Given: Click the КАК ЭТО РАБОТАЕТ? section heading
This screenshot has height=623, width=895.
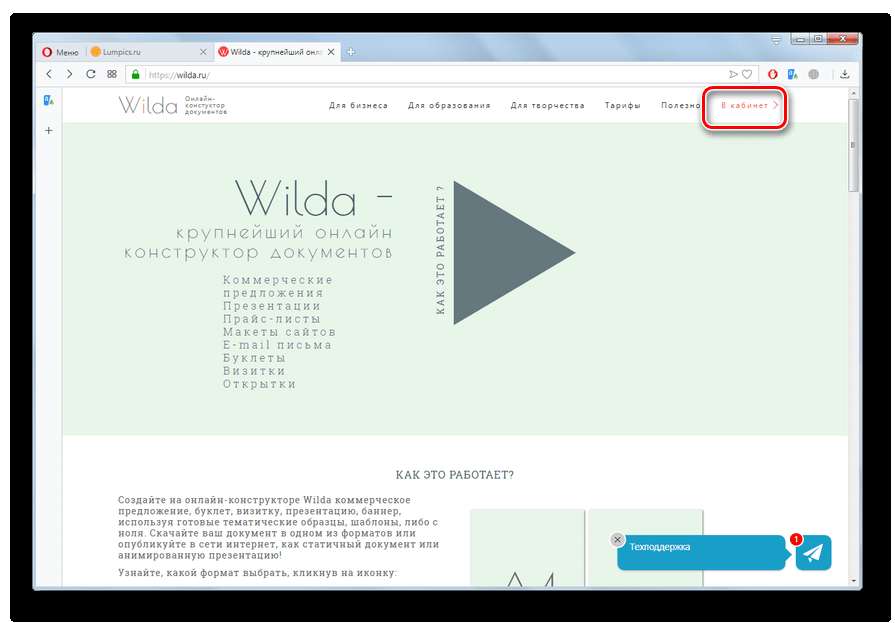Looking at the screenshot, I should 455,475.
